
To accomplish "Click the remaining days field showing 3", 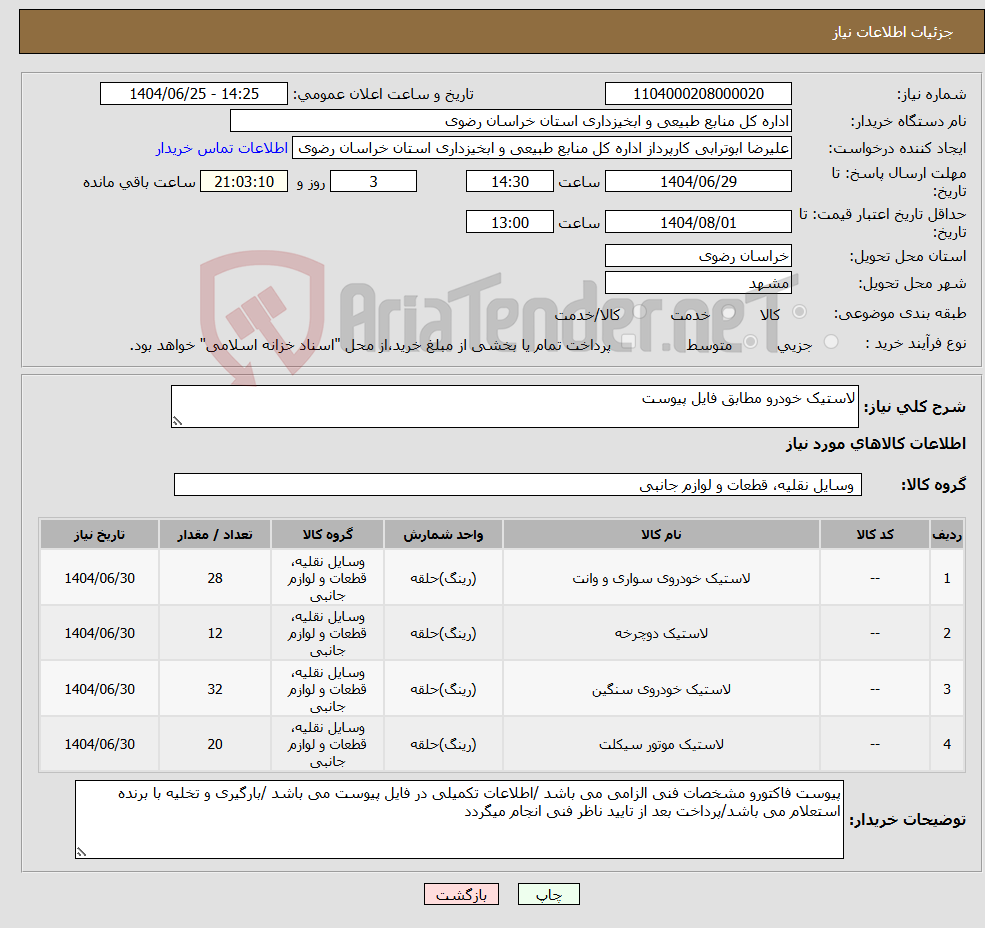I will (373, 182).
